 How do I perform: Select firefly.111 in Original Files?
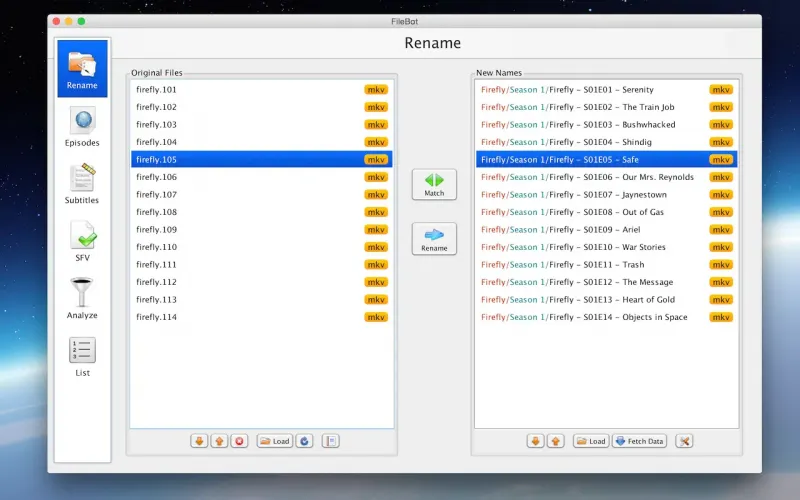[262, 264]
